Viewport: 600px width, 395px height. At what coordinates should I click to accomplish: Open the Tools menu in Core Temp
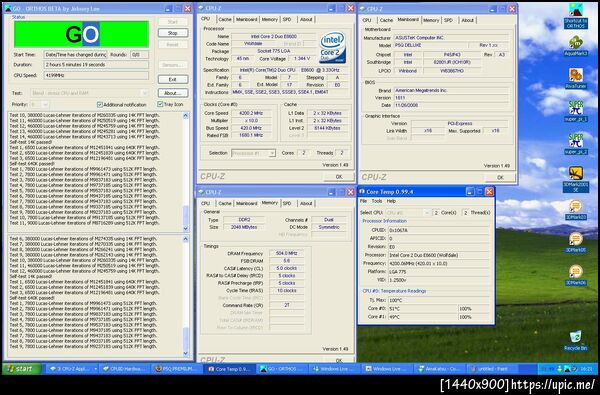[377, 201]
